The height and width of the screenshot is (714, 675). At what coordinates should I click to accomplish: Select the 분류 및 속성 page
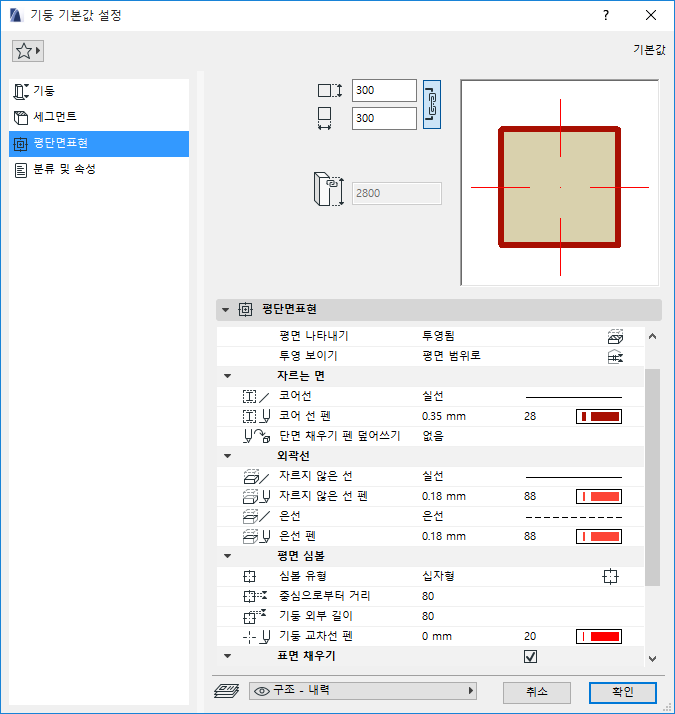(99, 169)
